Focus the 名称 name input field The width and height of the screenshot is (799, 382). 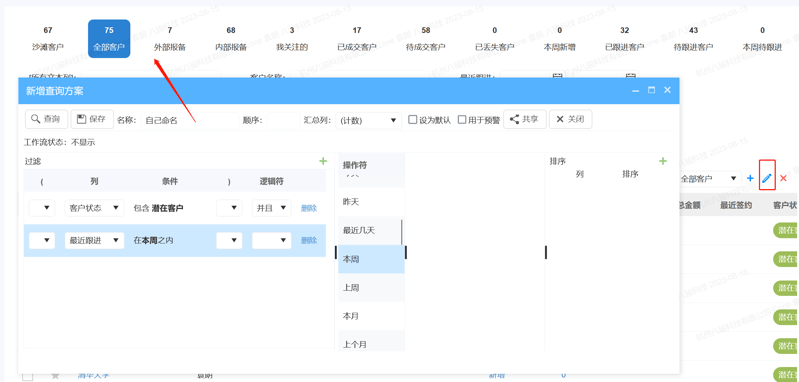tap(190, 121)
